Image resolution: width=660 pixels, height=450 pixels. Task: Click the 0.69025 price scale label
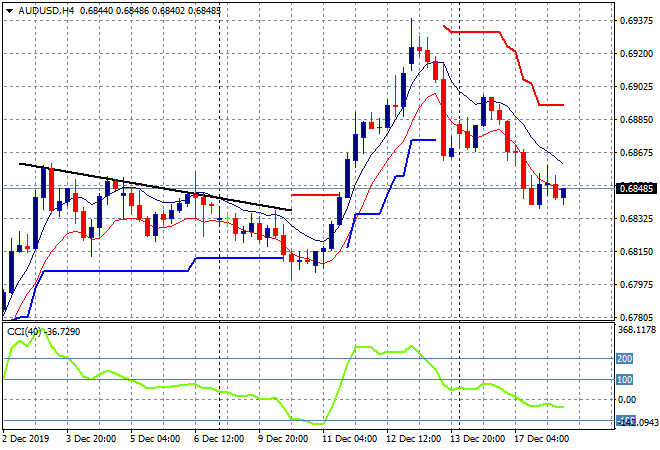[x=636, y=87]
